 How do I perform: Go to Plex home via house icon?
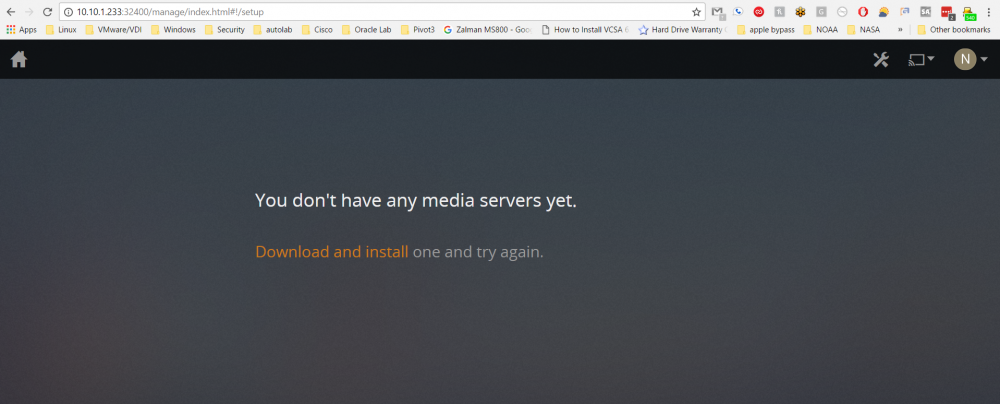coord(19,59)
